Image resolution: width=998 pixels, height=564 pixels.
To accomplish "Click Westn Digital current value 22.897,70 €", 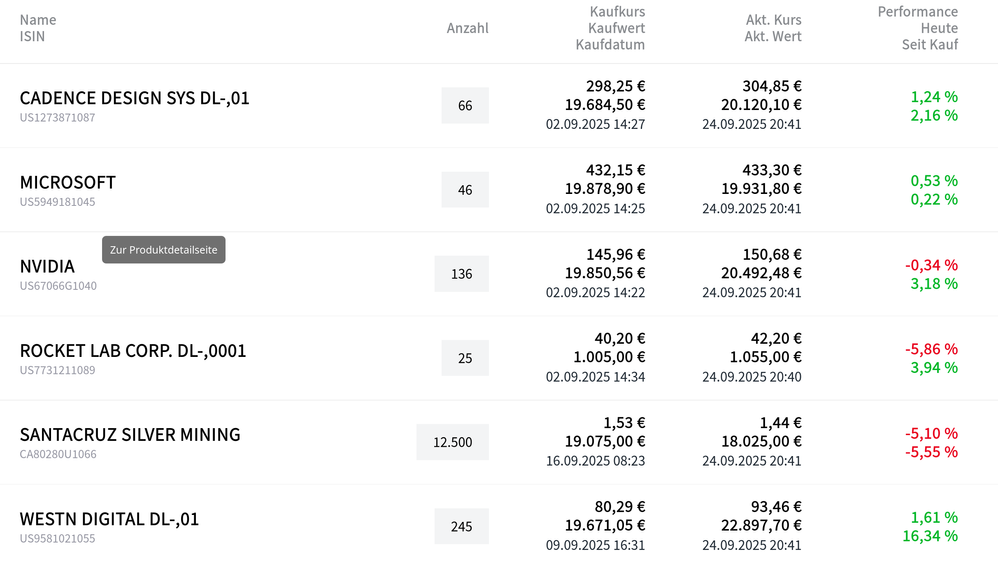I will [x=761, y=525].
